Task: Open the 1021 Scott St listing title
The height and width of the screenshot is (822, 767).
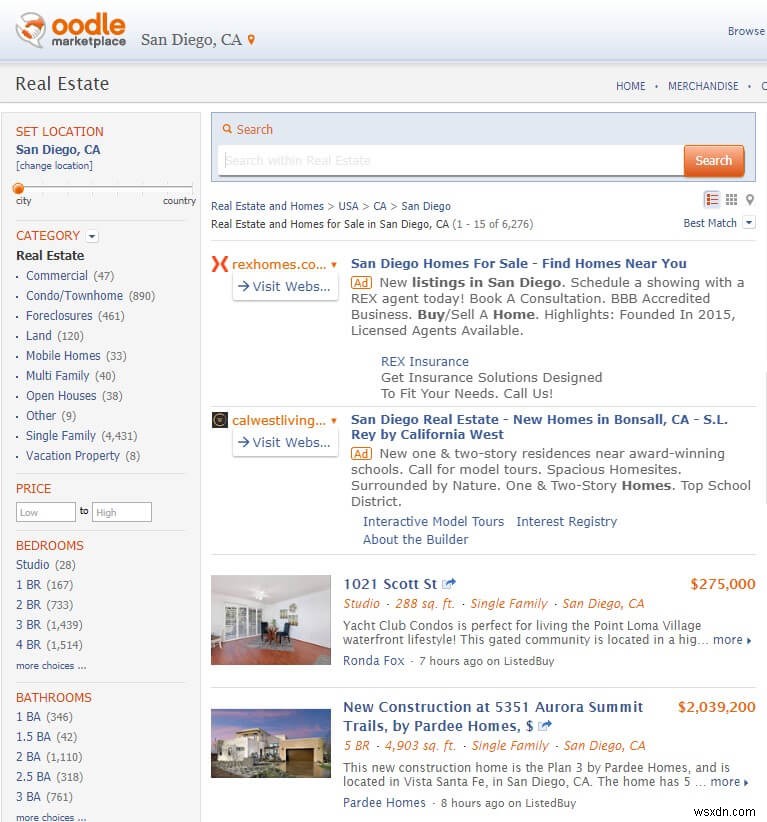Action: (x=390, y=584)
